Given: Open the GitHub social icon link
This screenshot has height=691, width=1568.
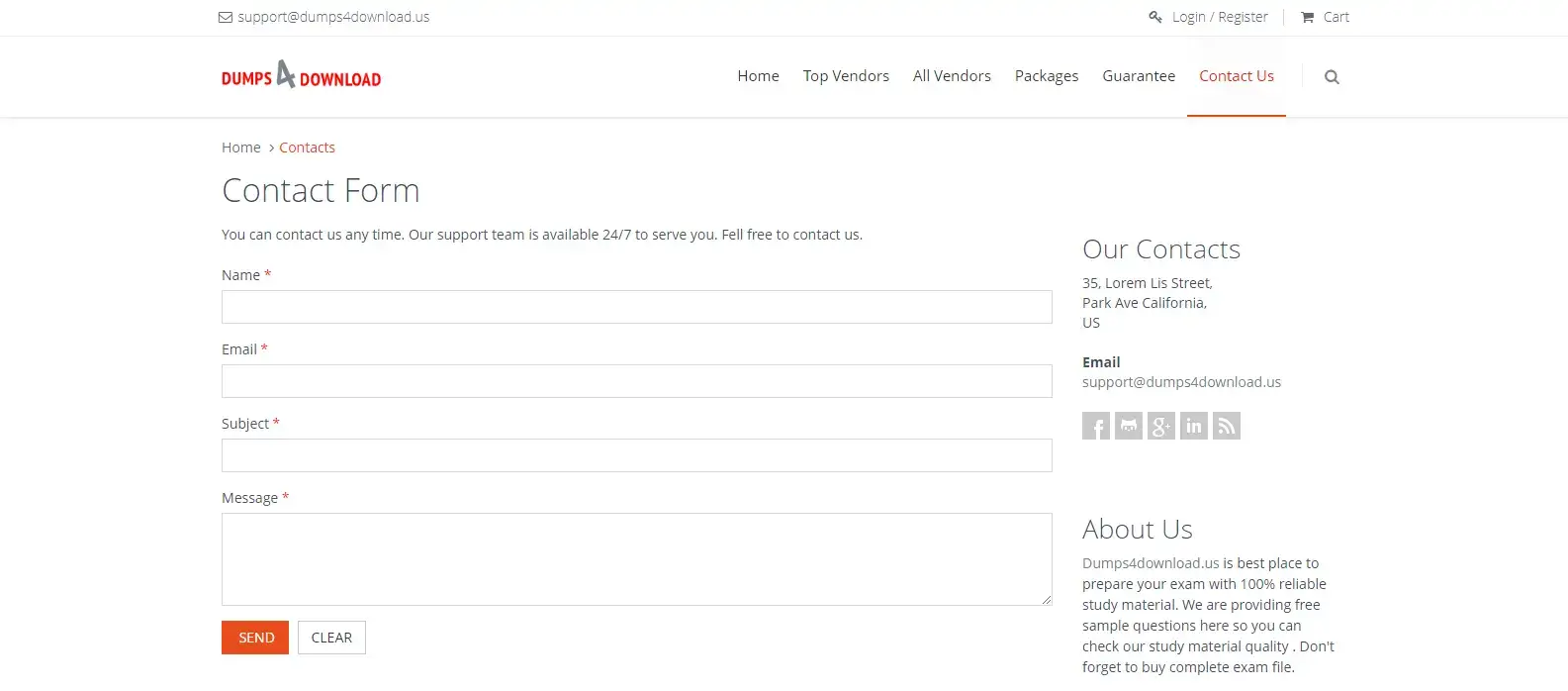Looking at the screenshot, I should coord(1128,426).
